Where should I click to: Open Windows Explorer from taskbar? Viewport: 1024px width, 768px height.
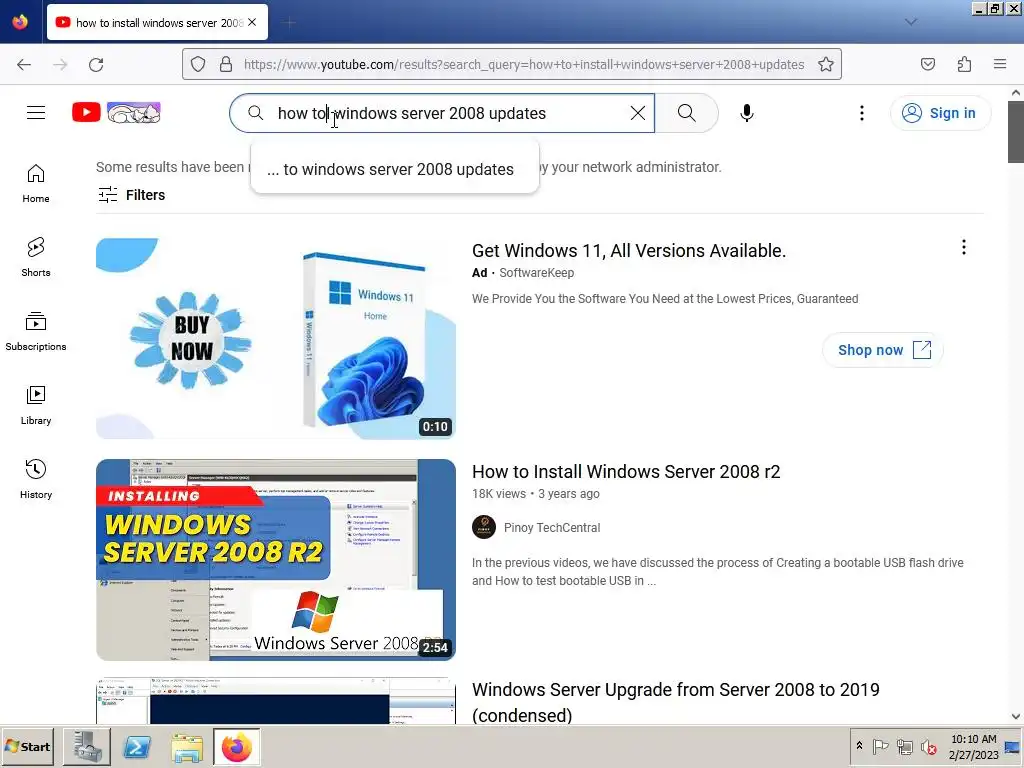click(x=187, y=746)
